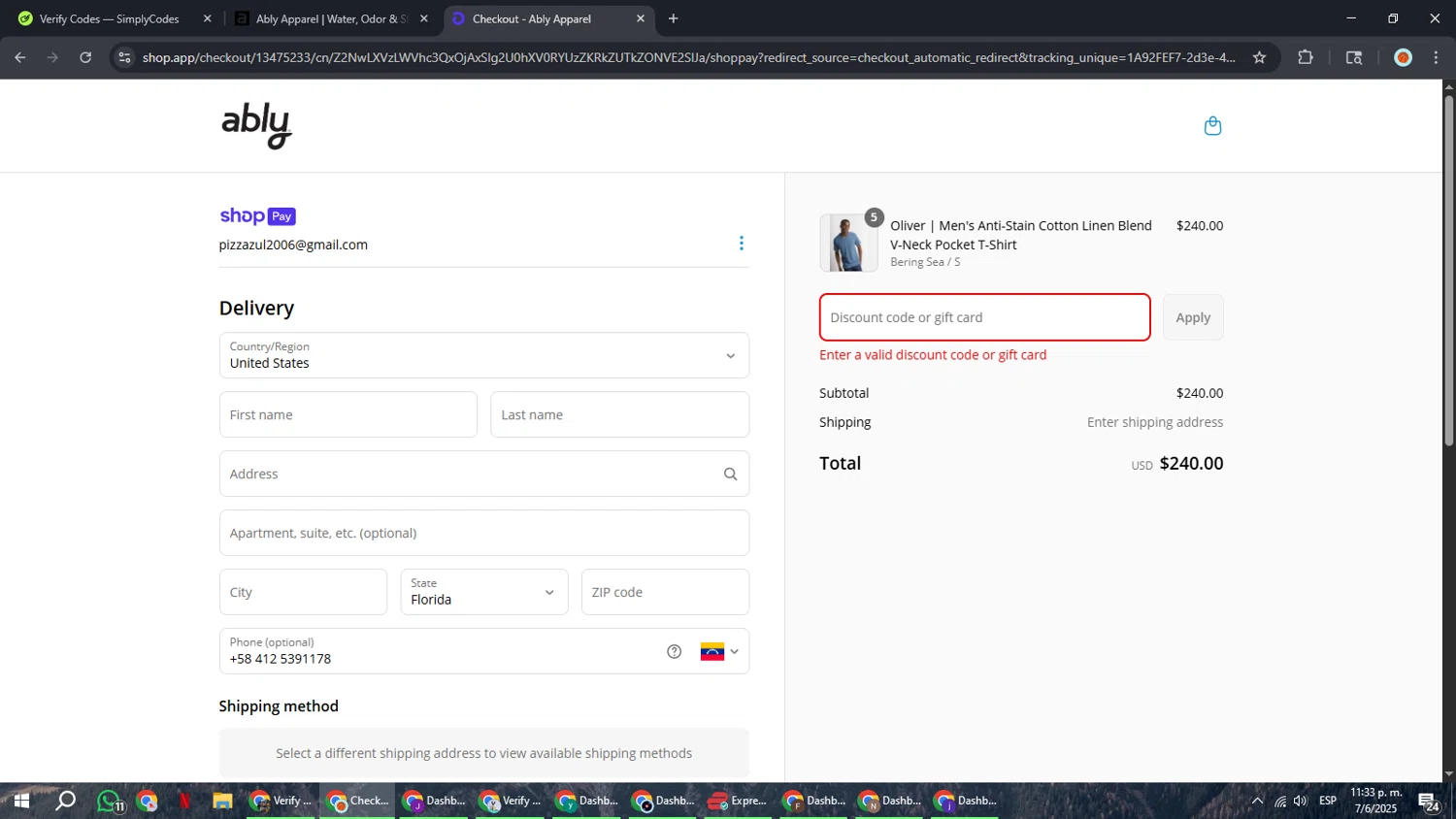Click the pizzazul2006@gmail.com email text
Screen dimensions: 1456x819
(x=293, y=246)
